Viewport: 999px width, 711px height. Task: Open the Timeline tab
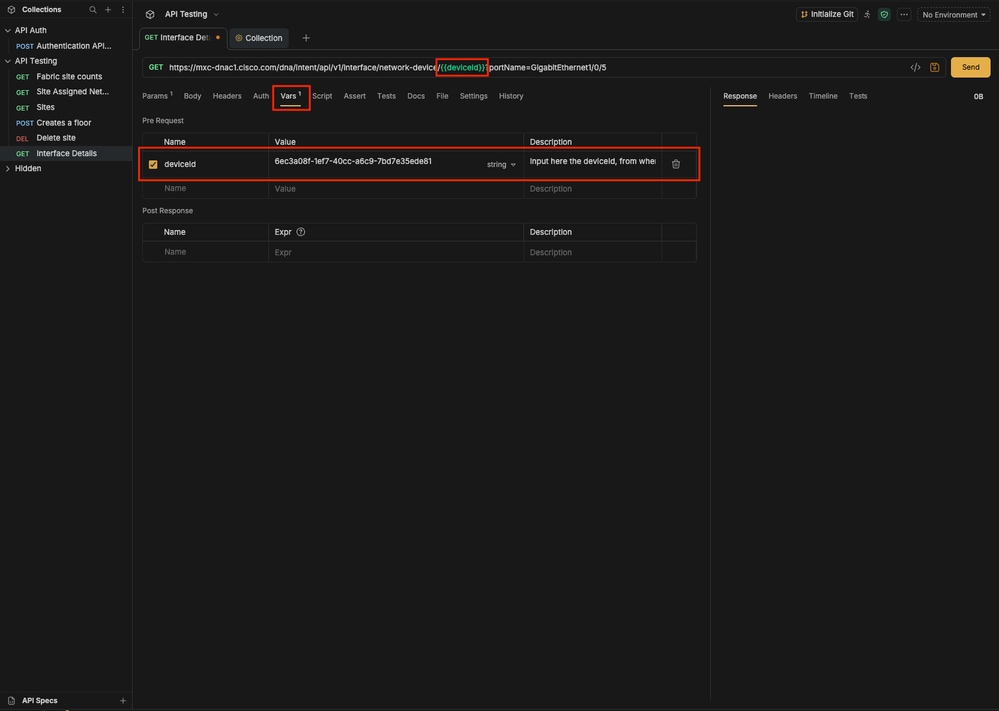coord(823,96)
